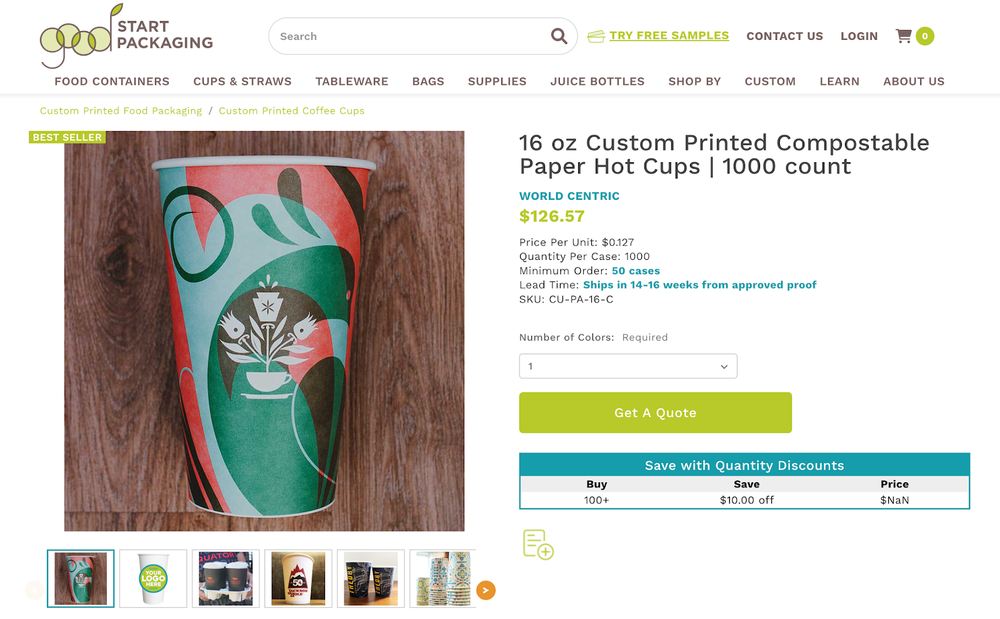Viewport: 1000px width, 619px height.
Task: Add product to quote list icon
Action: pyautogui.click(x=537, y=544)
